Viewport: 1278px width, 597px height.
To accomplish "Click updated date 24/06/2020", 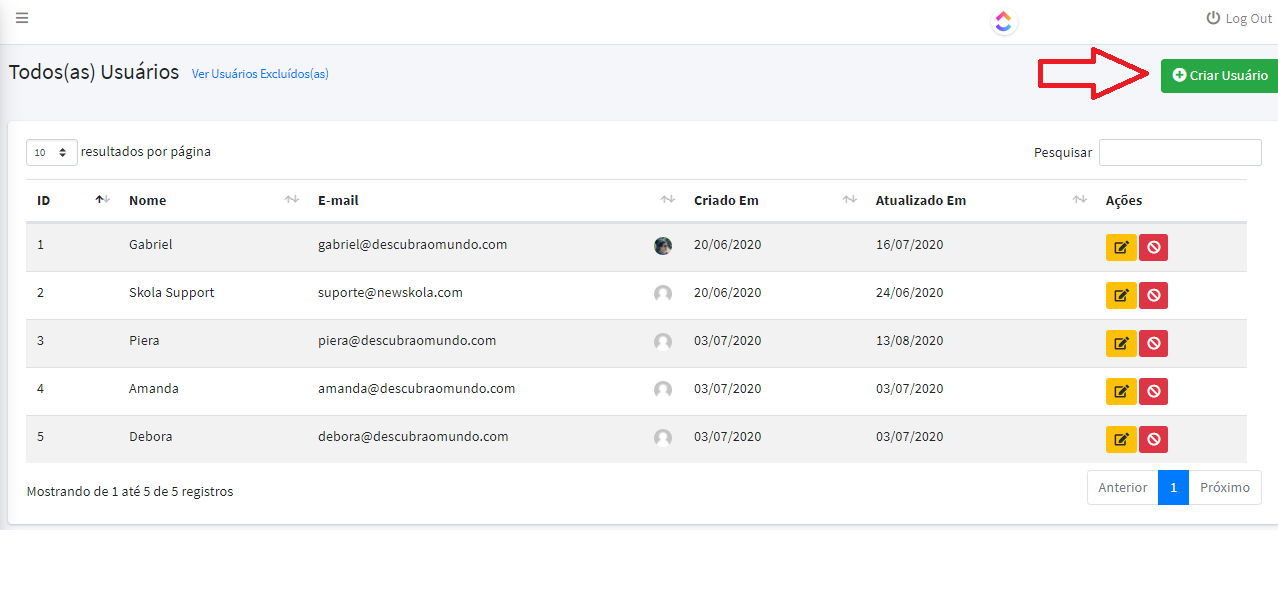I will (x=909, y=292).
